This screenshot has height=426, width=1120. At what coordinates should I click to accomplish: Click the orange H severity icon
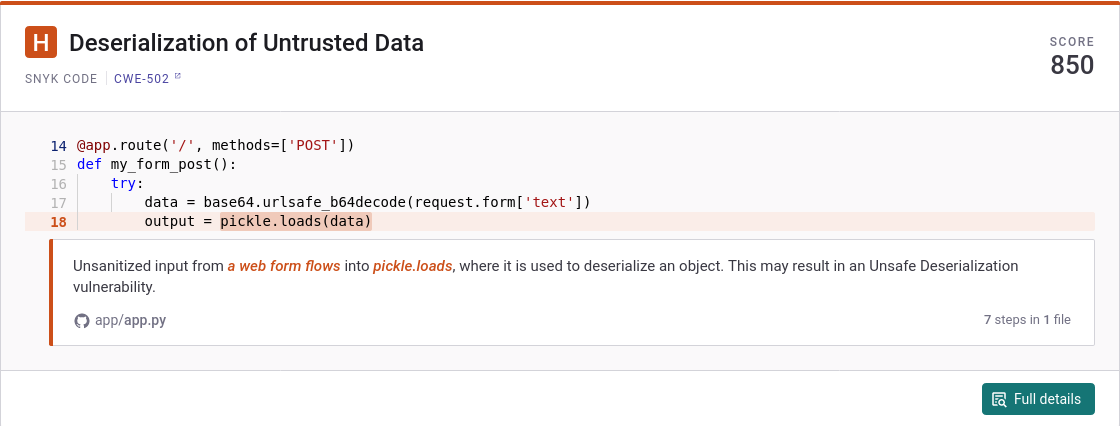[x=41, y=43]
